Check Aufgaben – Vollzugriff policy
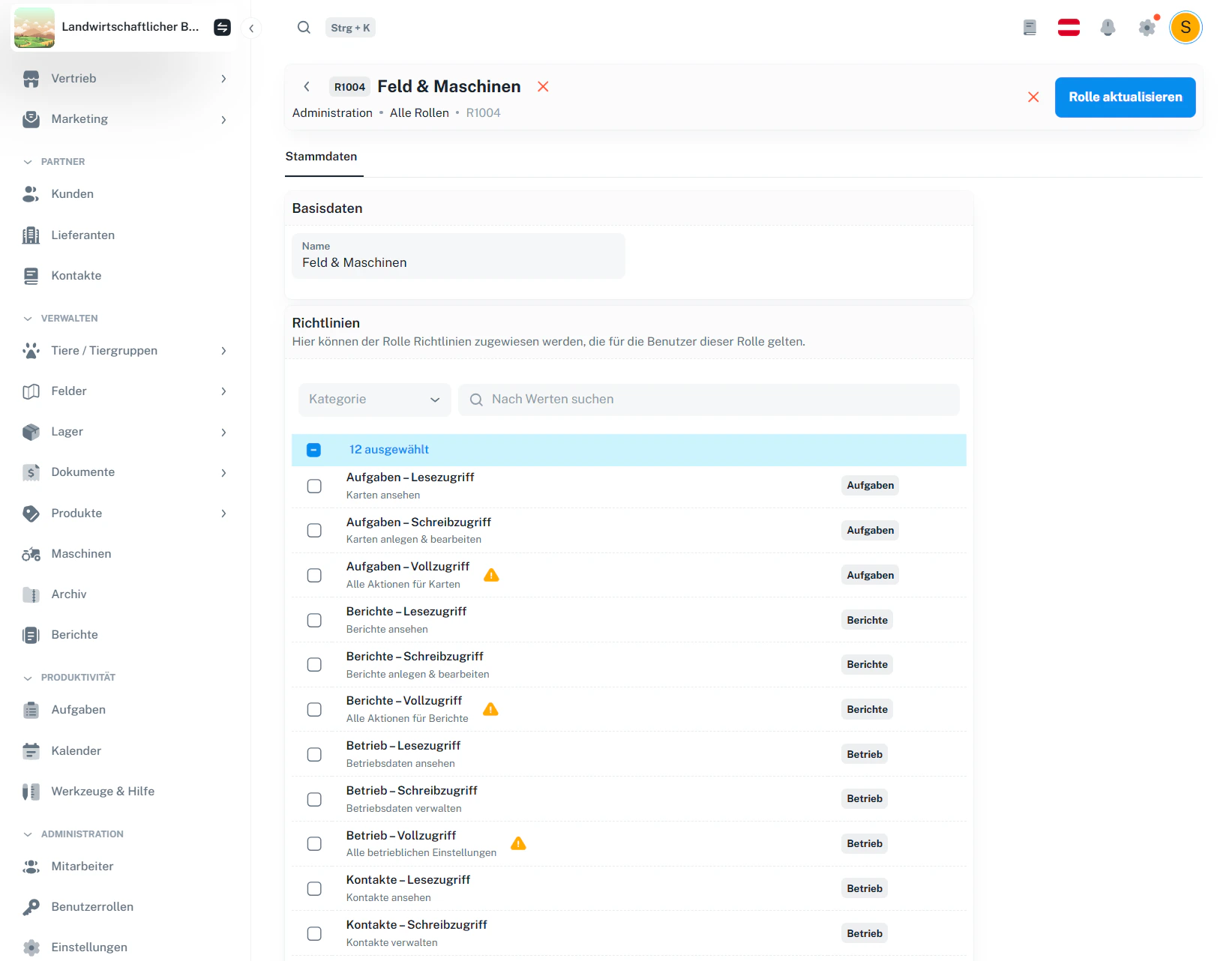Screen dimensions: 1232x961 point(314,575)
